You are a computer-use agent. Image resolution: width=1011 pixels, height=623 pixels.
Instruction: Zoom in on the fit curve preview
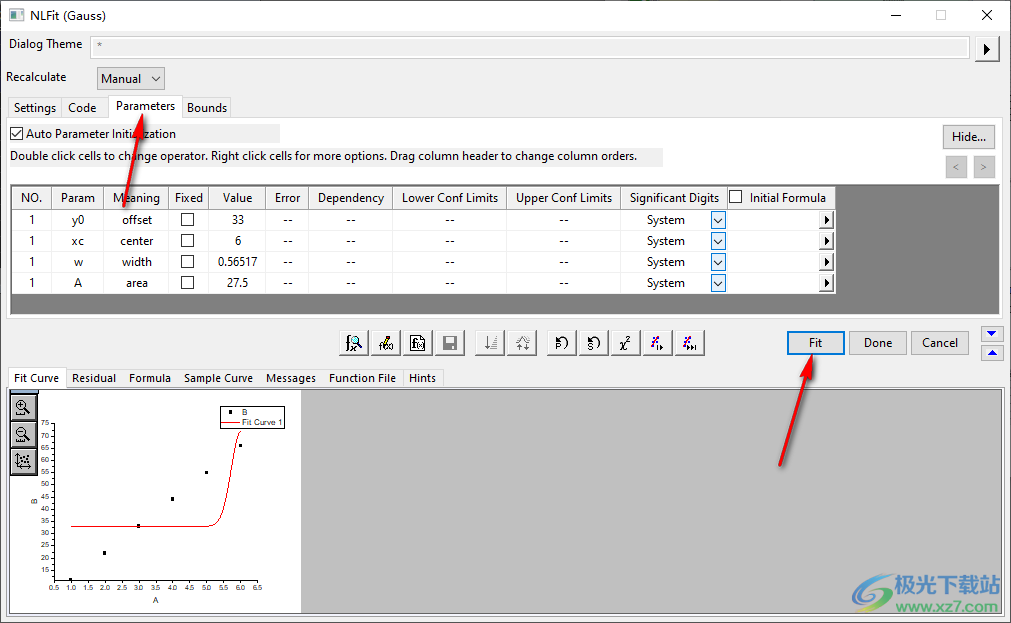click(23, 407)
